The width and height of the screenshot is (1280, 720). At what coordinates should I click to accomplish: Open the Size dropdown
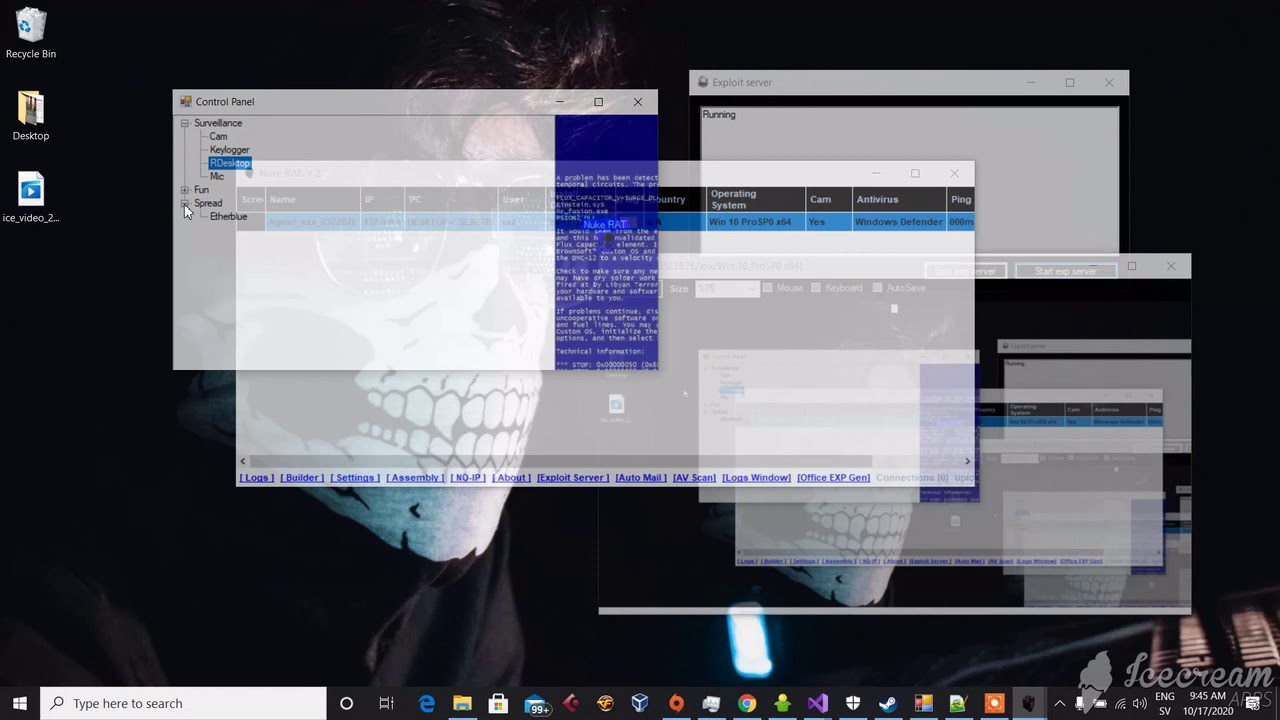[x=727, y=288]
